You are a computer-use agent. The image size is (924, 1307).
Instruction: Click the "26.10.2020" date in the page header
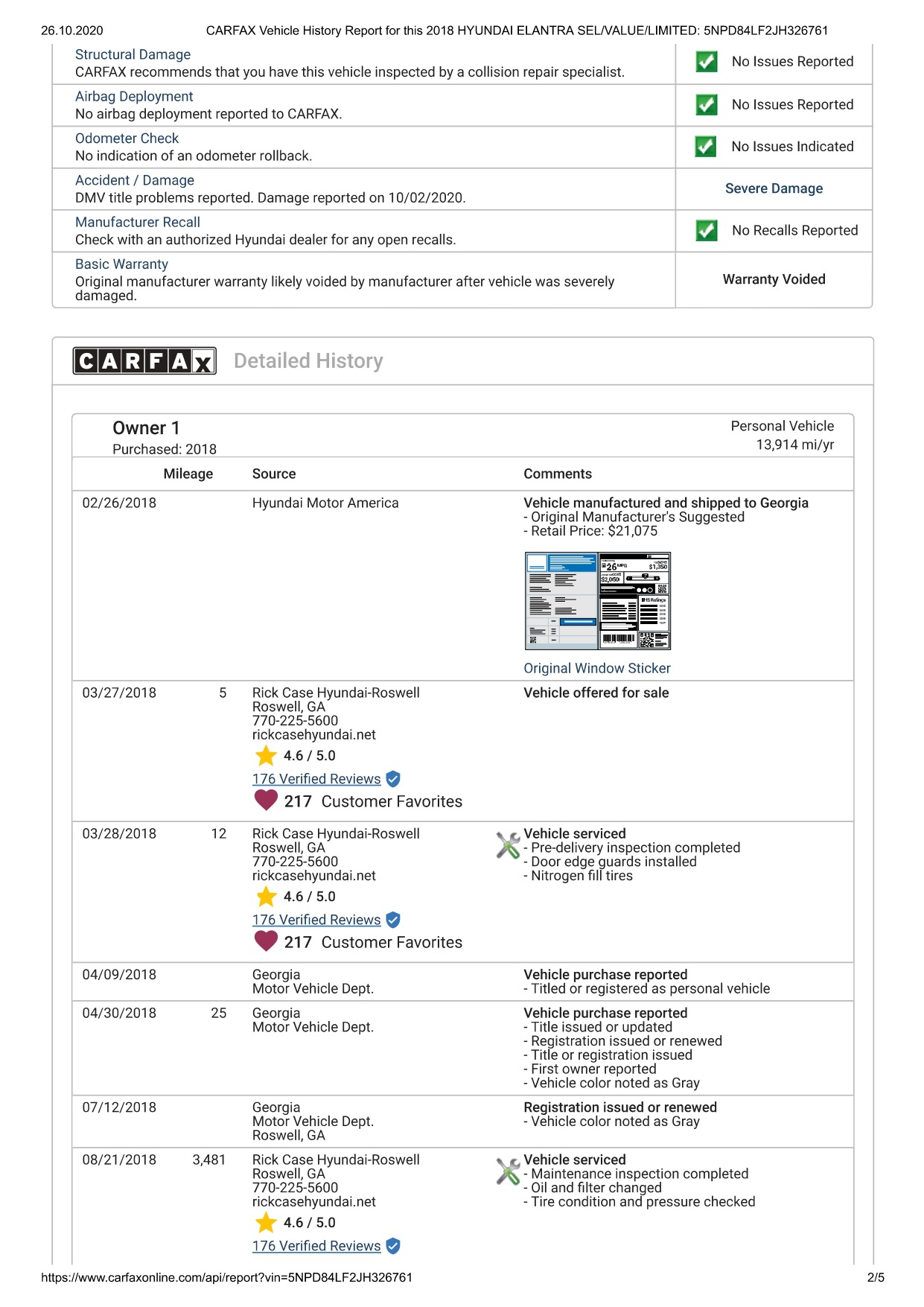(72, 31)
